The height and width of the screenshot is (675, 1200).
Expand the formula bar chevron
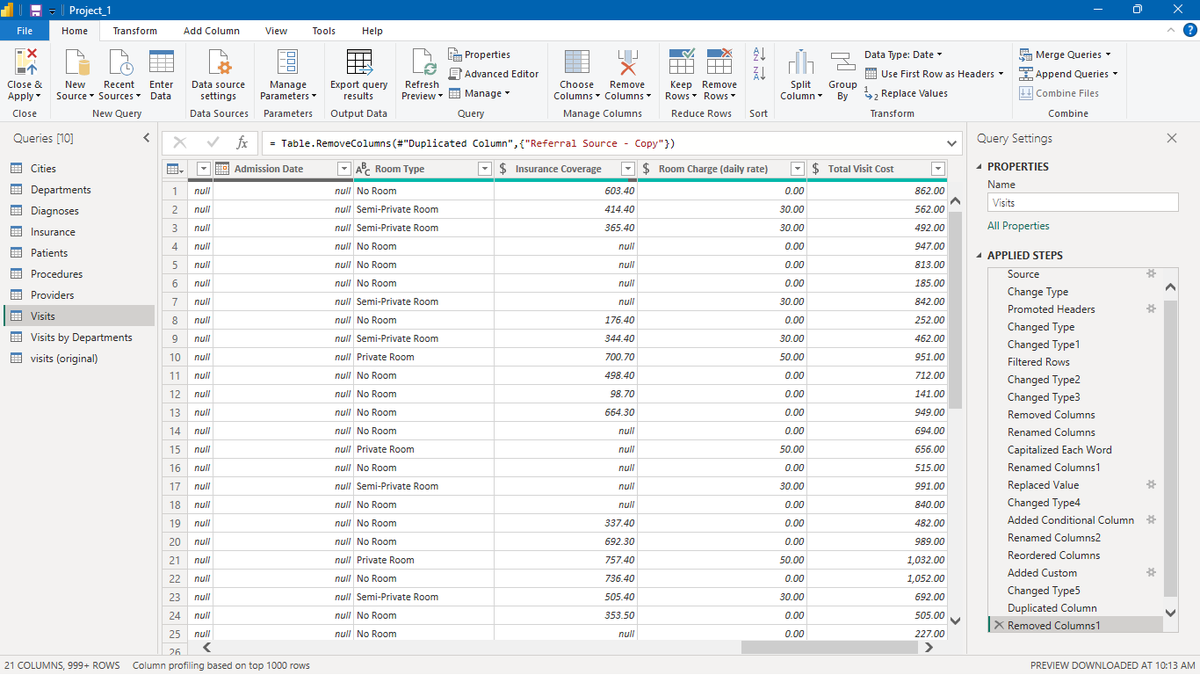pyautogui.click(x=951, y=143)
